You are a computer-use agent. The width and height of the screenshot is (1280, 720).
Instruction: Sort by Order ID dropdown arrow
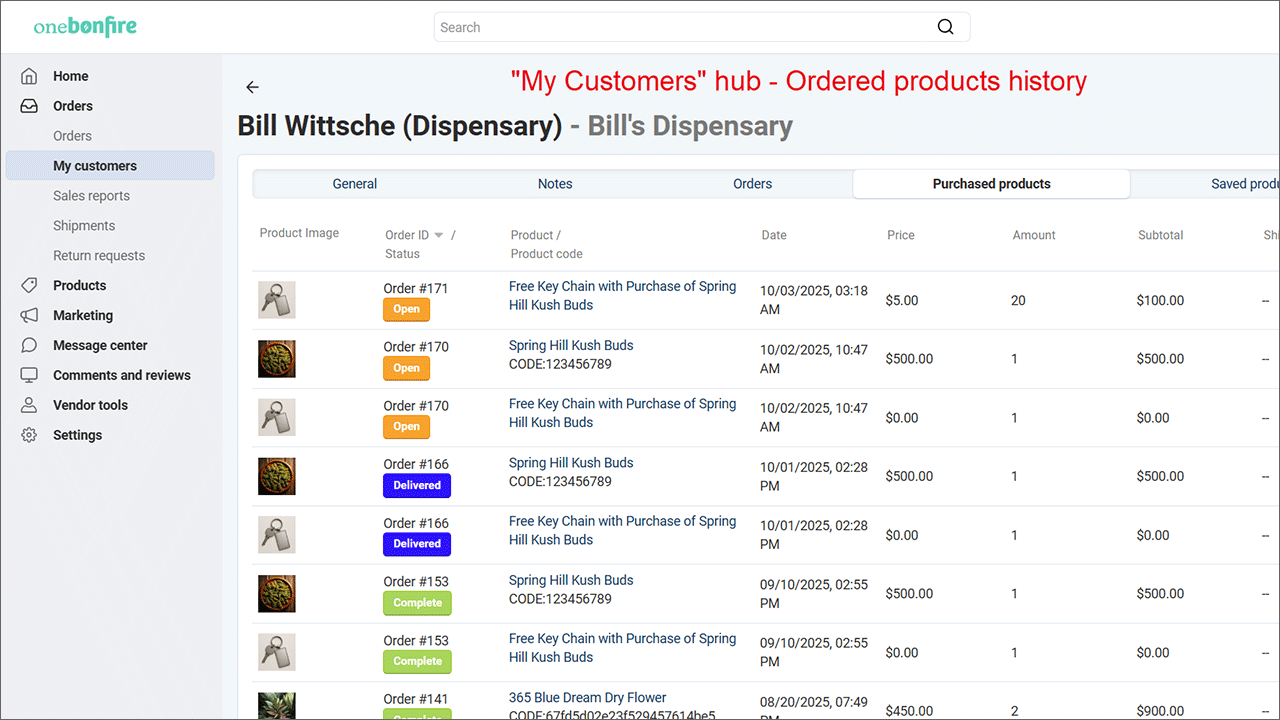tap(438, 236)
